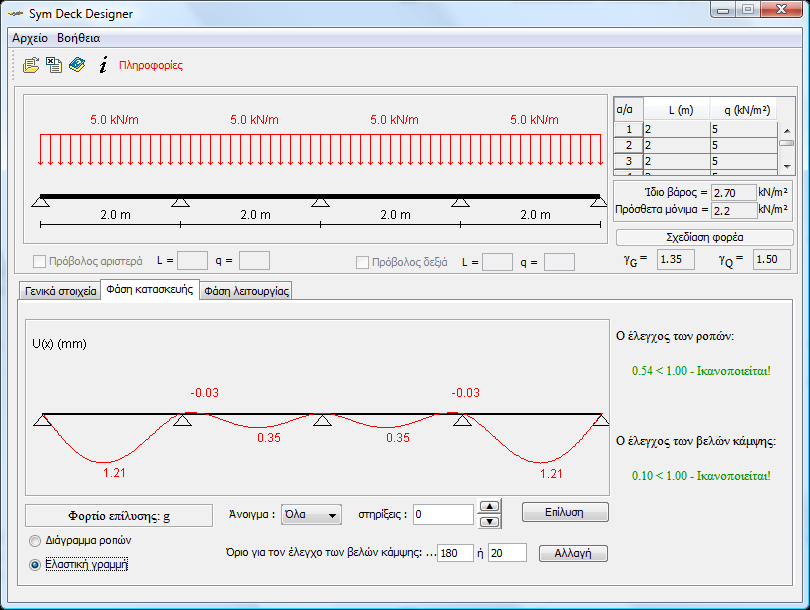Image resolution: width=810 pixels, height=610 pixels.
Task: Click the left 1.21 deflection value
Action: coord(114,473)
